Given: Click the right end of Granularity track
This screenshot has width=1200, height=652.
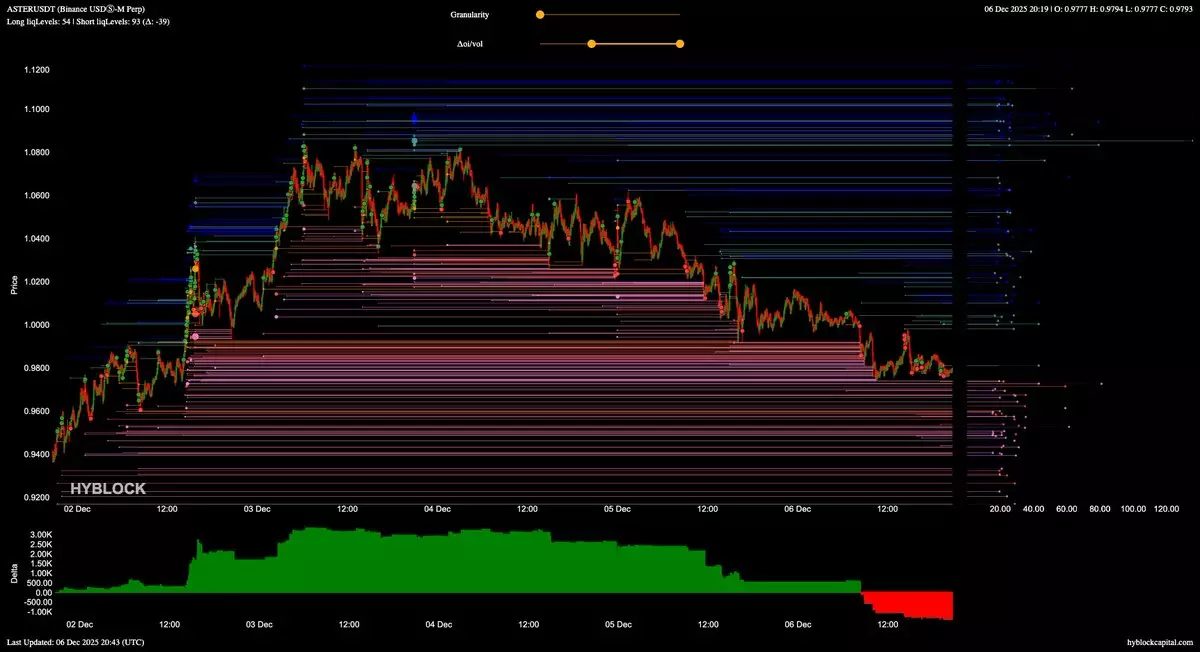Looking at the screenshot, I should pos(679,15).
